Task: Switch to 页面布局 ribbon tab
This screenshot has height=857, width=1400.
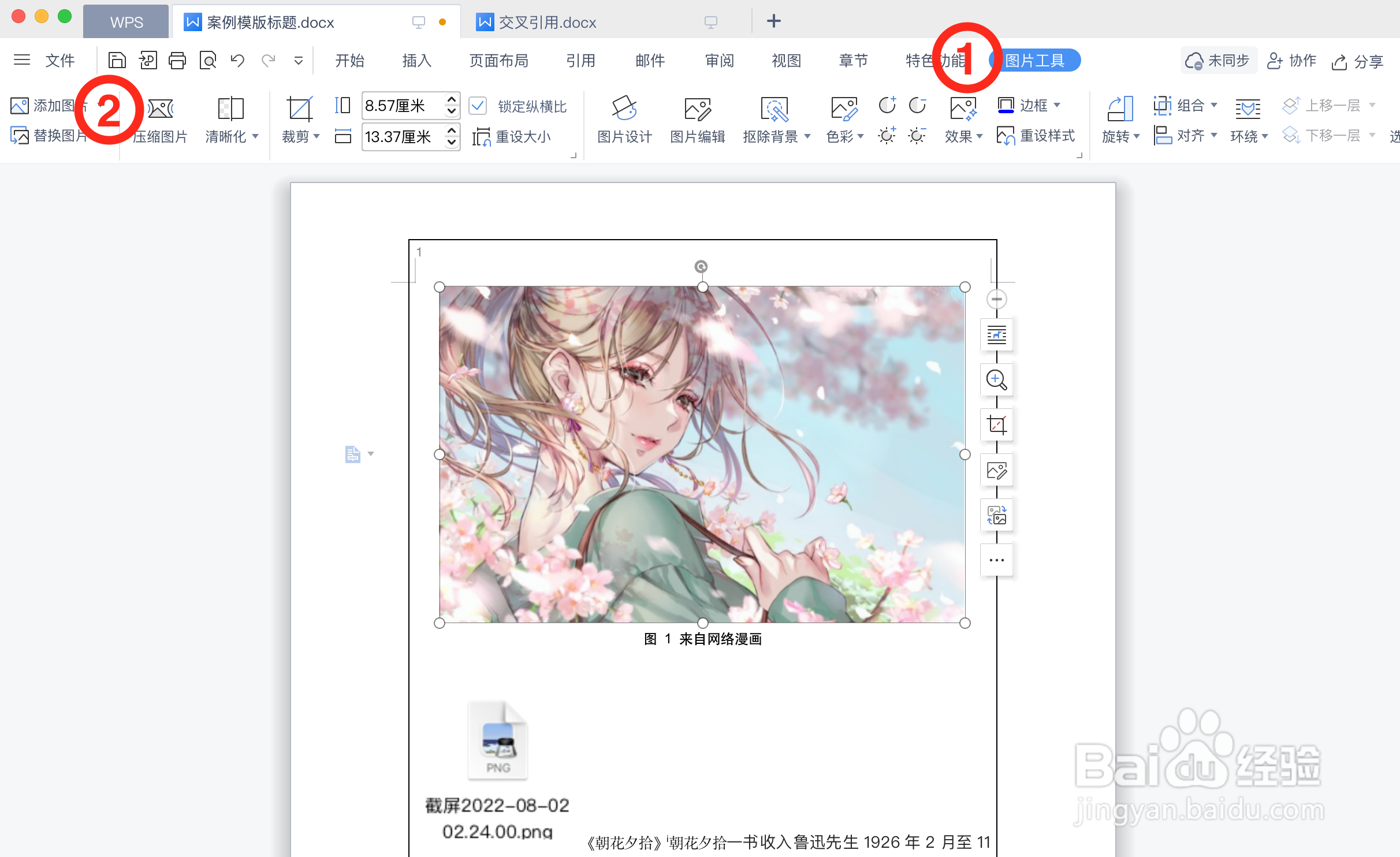Action: click(x=499, y=61)
